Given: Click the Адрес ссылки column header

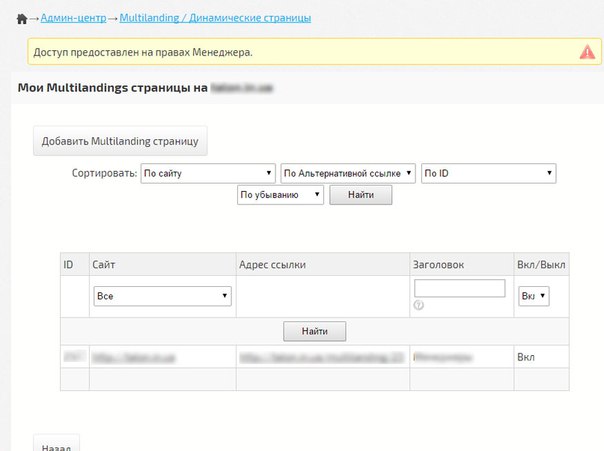Looking at the screenshot, I should pyautogui.click(x=272, y=265).
